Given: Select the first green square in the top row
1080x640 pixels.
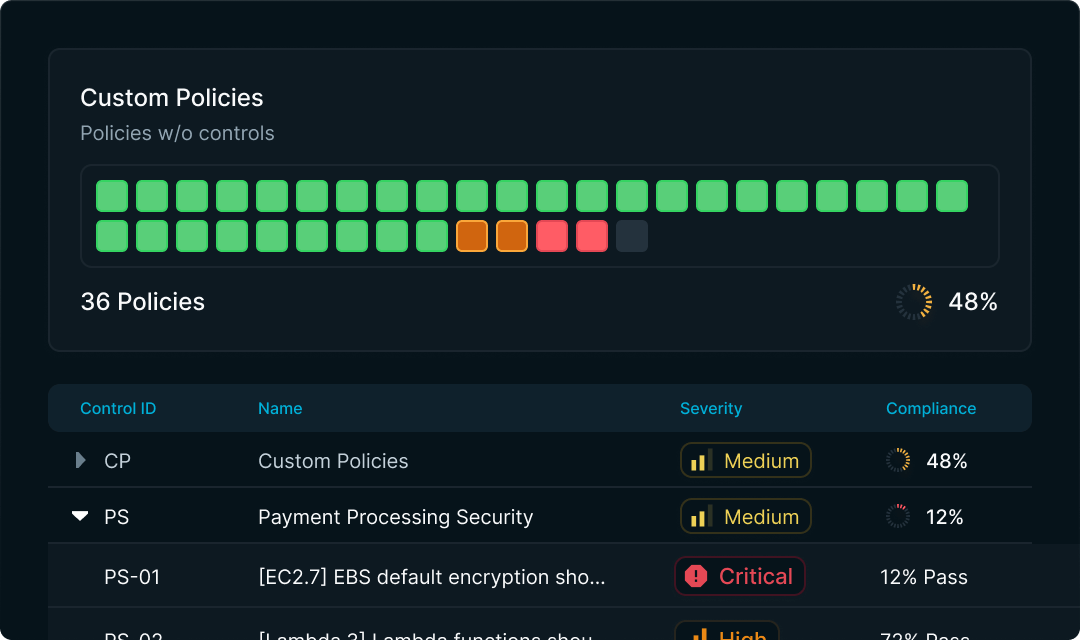Looking at the screenshot, I should pyautogui.click(x=112, y=196).
